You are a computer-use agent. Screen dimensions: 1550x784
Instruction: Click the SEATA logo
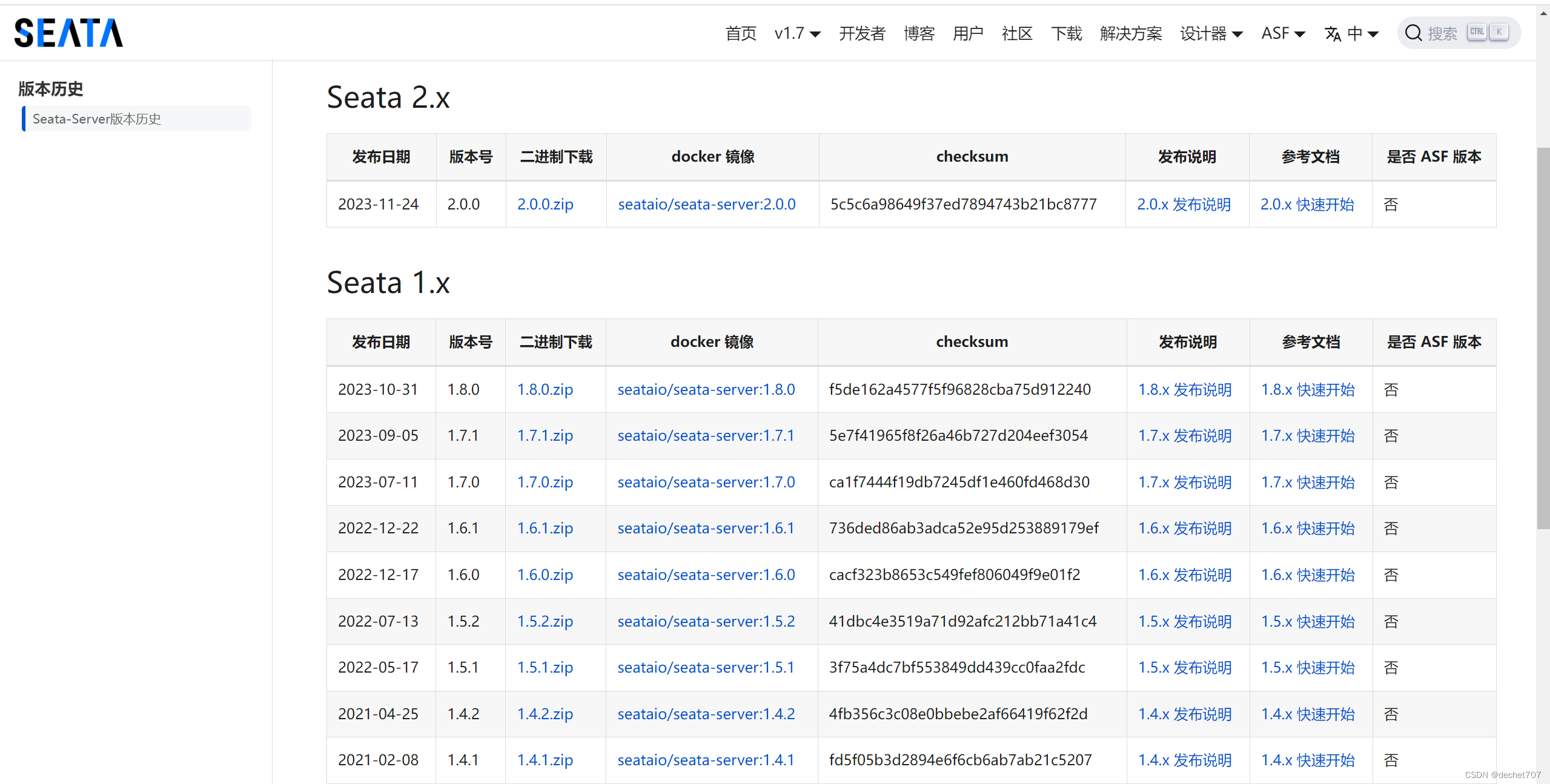click(x=68, y=32)
